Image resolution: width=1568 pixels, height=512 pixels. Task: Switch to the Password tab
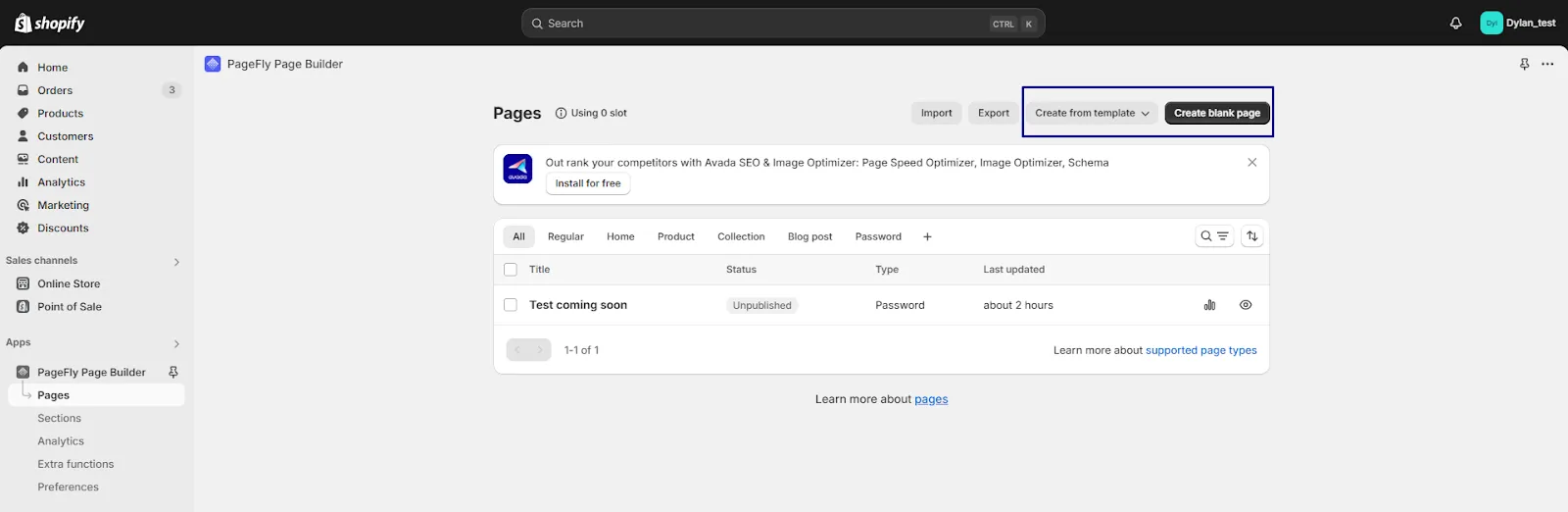click(878, 236)
